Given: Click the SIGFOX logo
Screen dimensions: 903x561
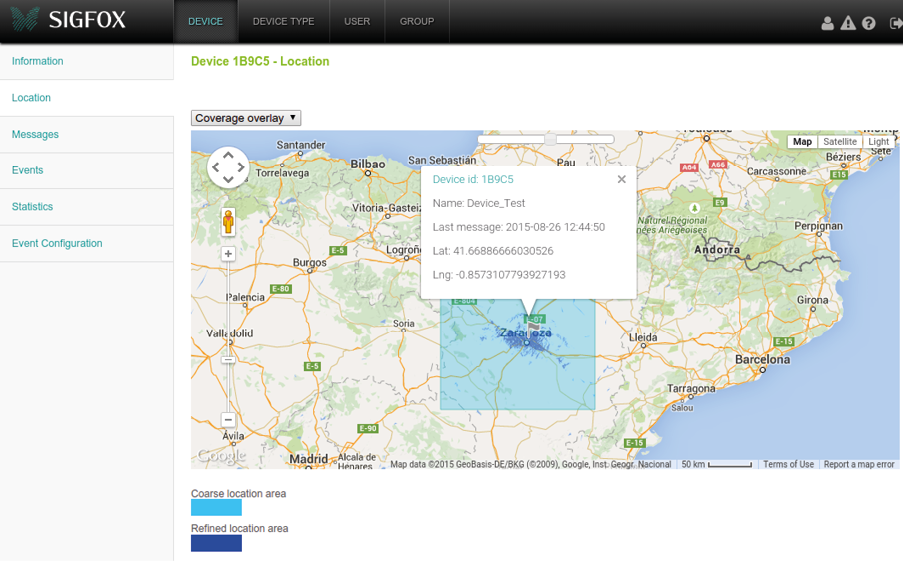Looking at the screenshot, I should click(x=68, y=20).
